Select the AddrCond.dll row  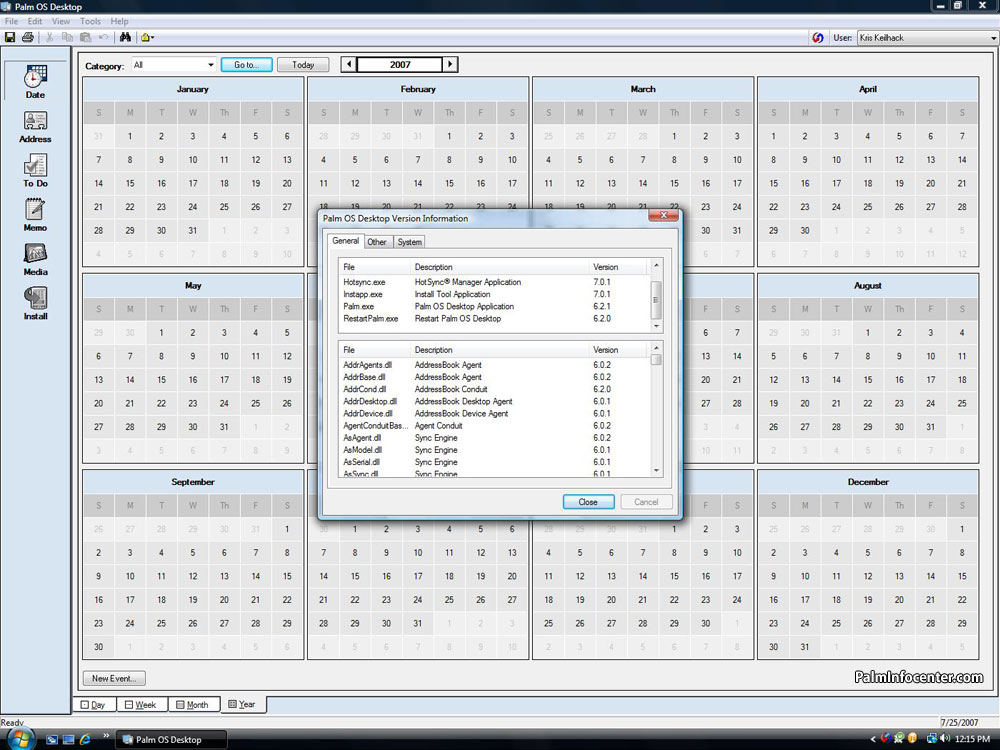point(495,389)
